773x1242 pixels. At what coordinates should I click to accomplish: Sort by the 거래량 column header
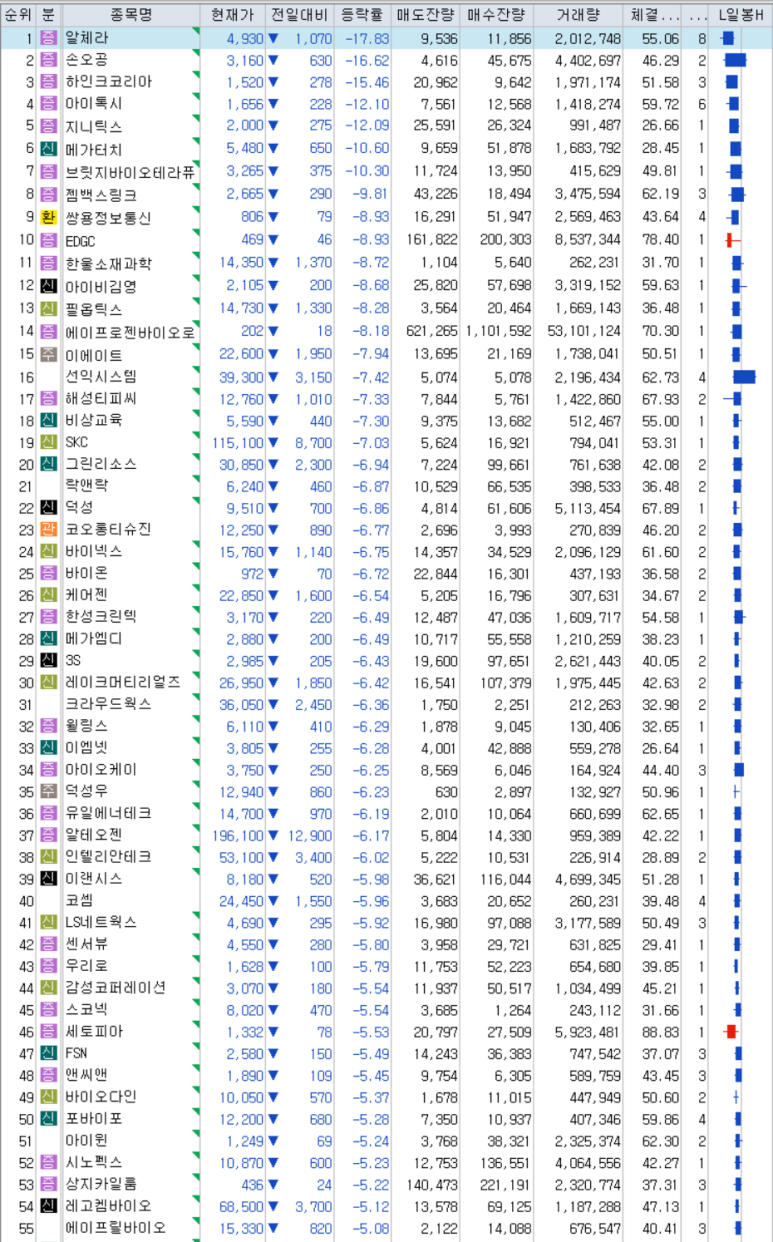[579, 15]
